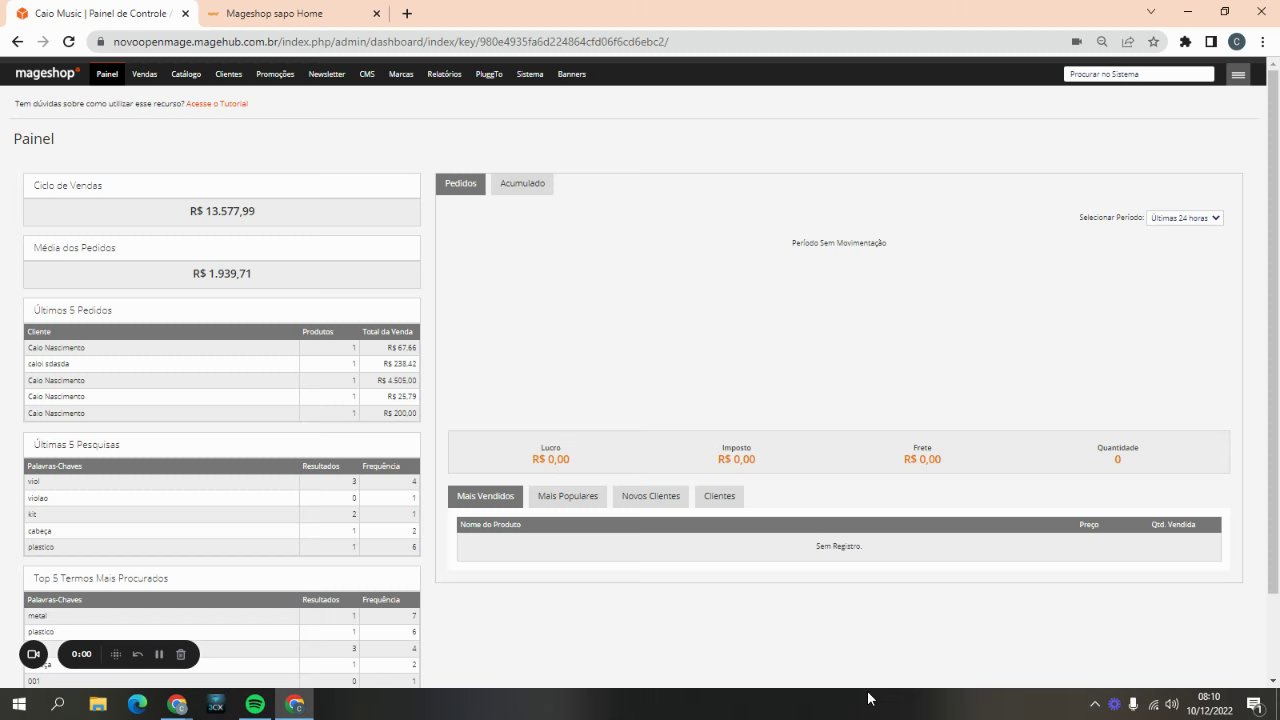Image resolution: width=1280 pixels, height=720 pixels.
Task: Select the Painel menu item
Action: point(107,74)
